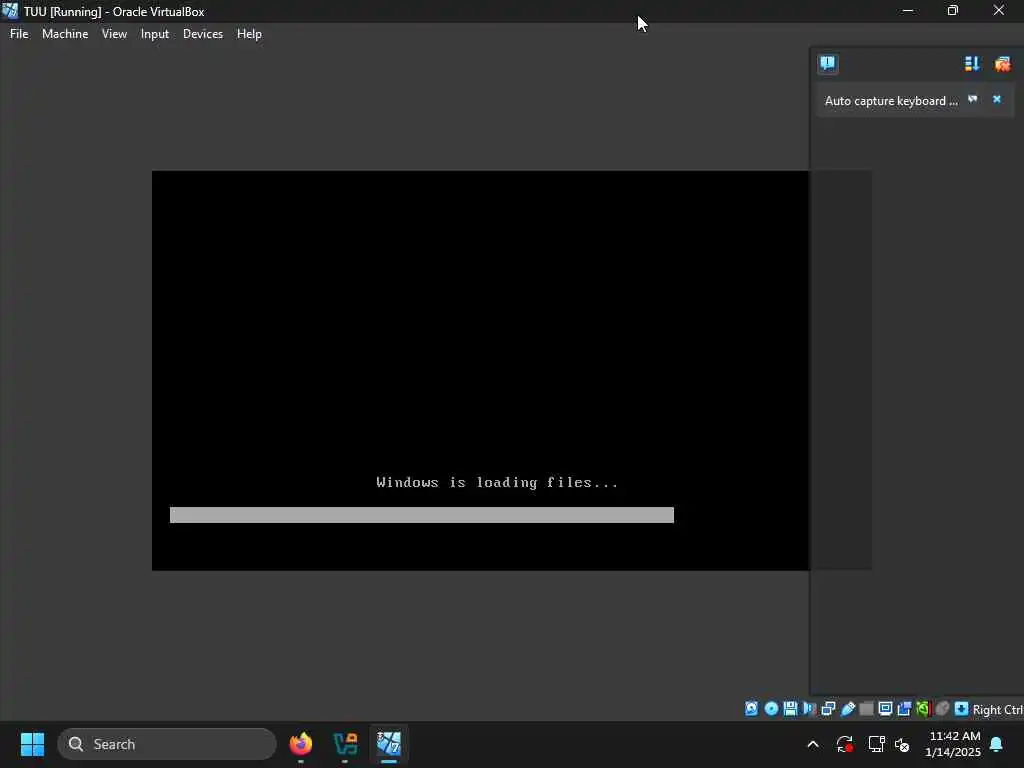Click the grey mouse integration status indicator
This screenshot has width=1024, height=768.
[942, 709]
